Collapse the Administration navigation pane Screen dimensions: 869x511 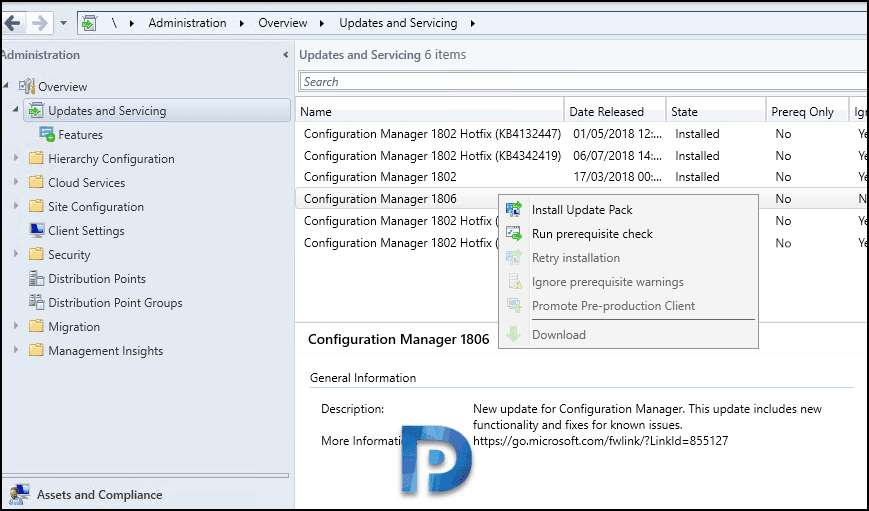285,55
